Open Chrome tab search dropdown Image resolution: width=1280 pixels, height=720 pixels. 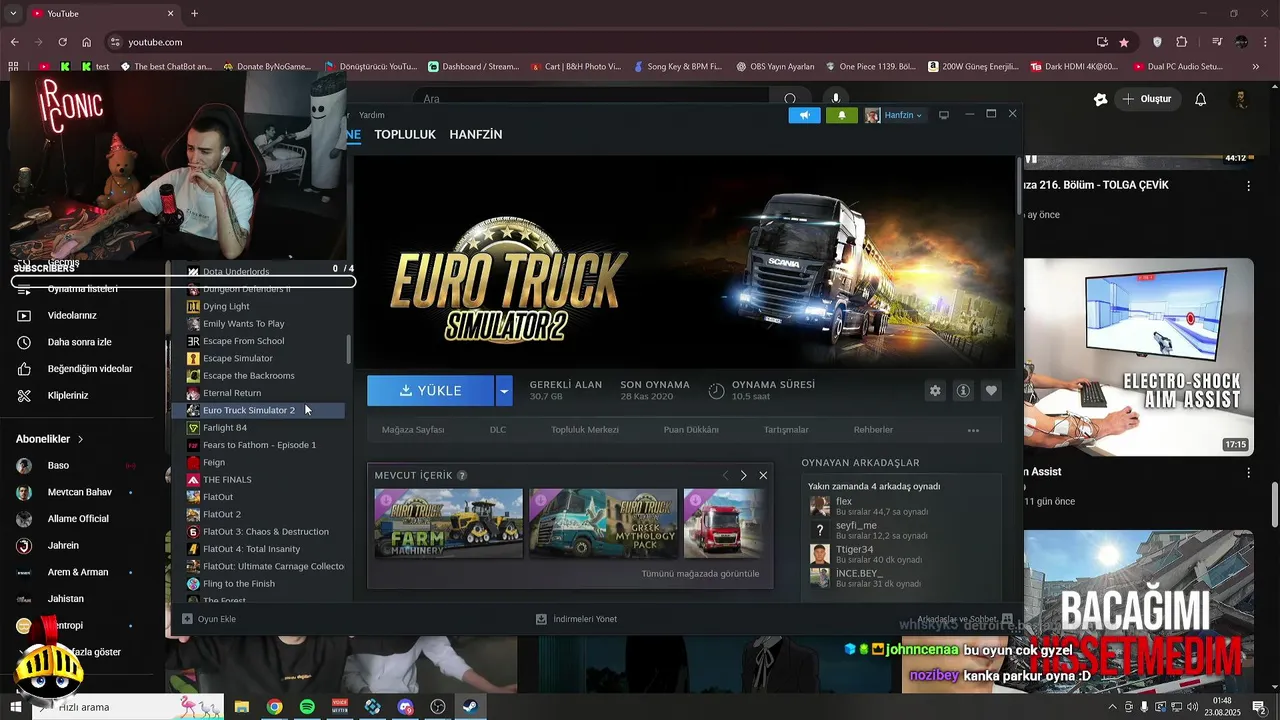click(x=13, y=13)
